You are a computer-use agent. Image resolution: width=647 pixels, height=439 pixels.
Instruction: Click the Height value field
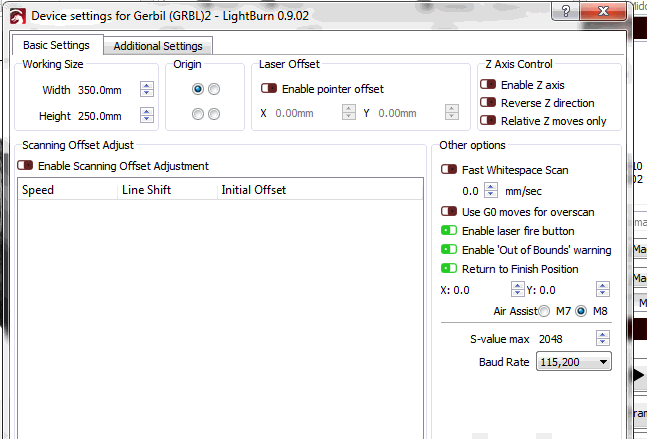(108, 116)
